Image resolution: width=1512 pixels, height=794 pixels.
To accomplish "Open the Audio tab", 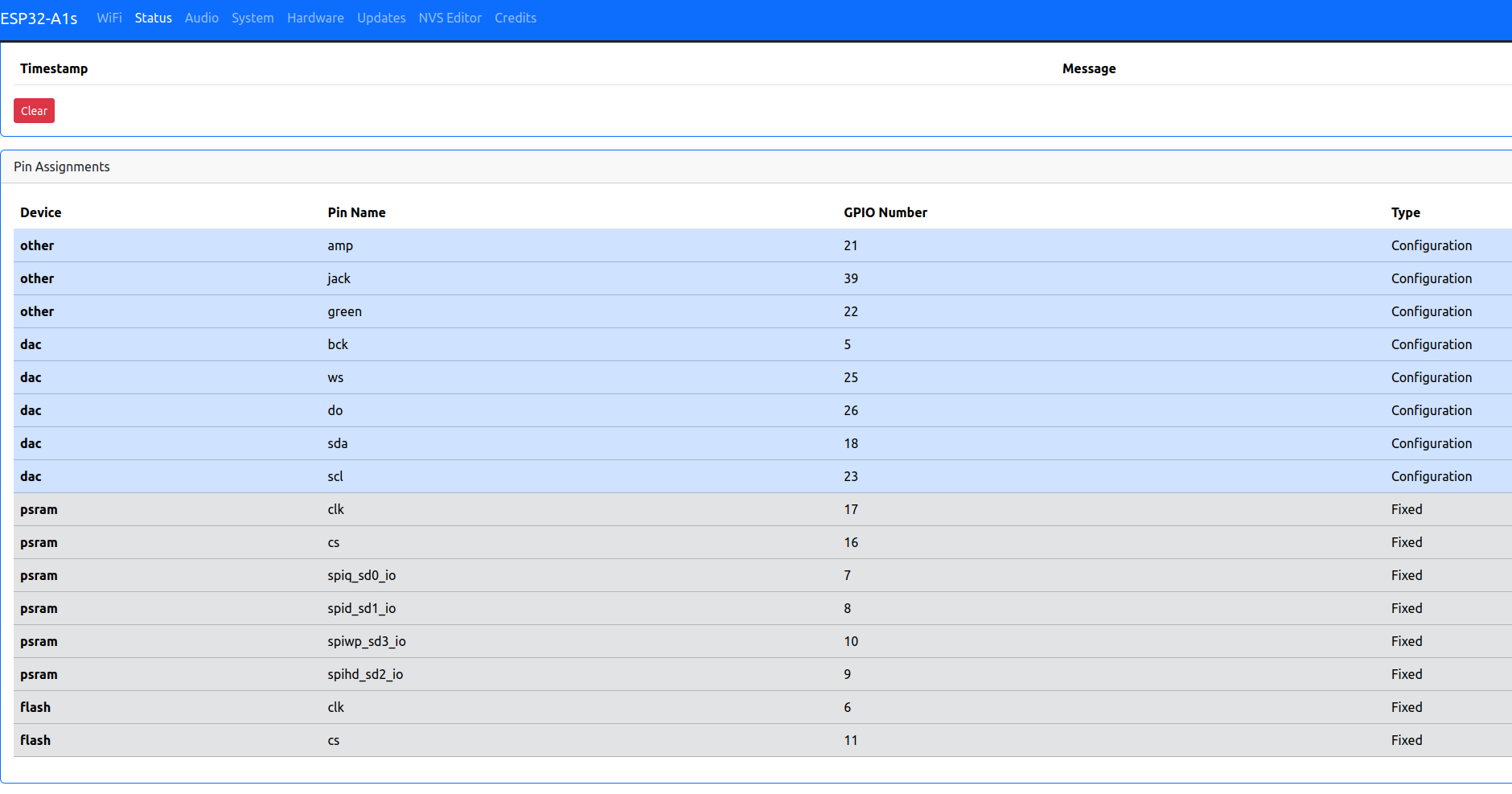I will [x=201, y=18].
